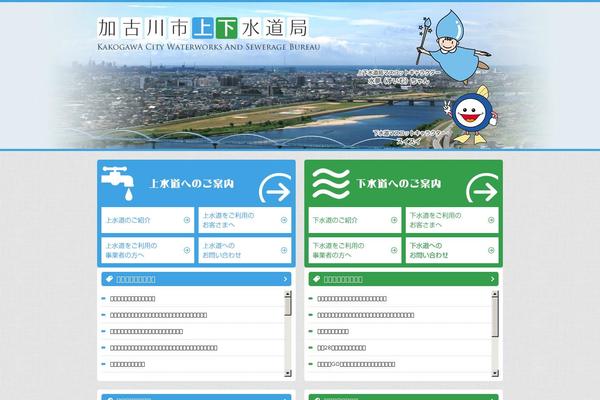Open 上水道のご紹介 button
This screenshot has width=600, height=400.
pyautogui.click(x=148, y=220)
